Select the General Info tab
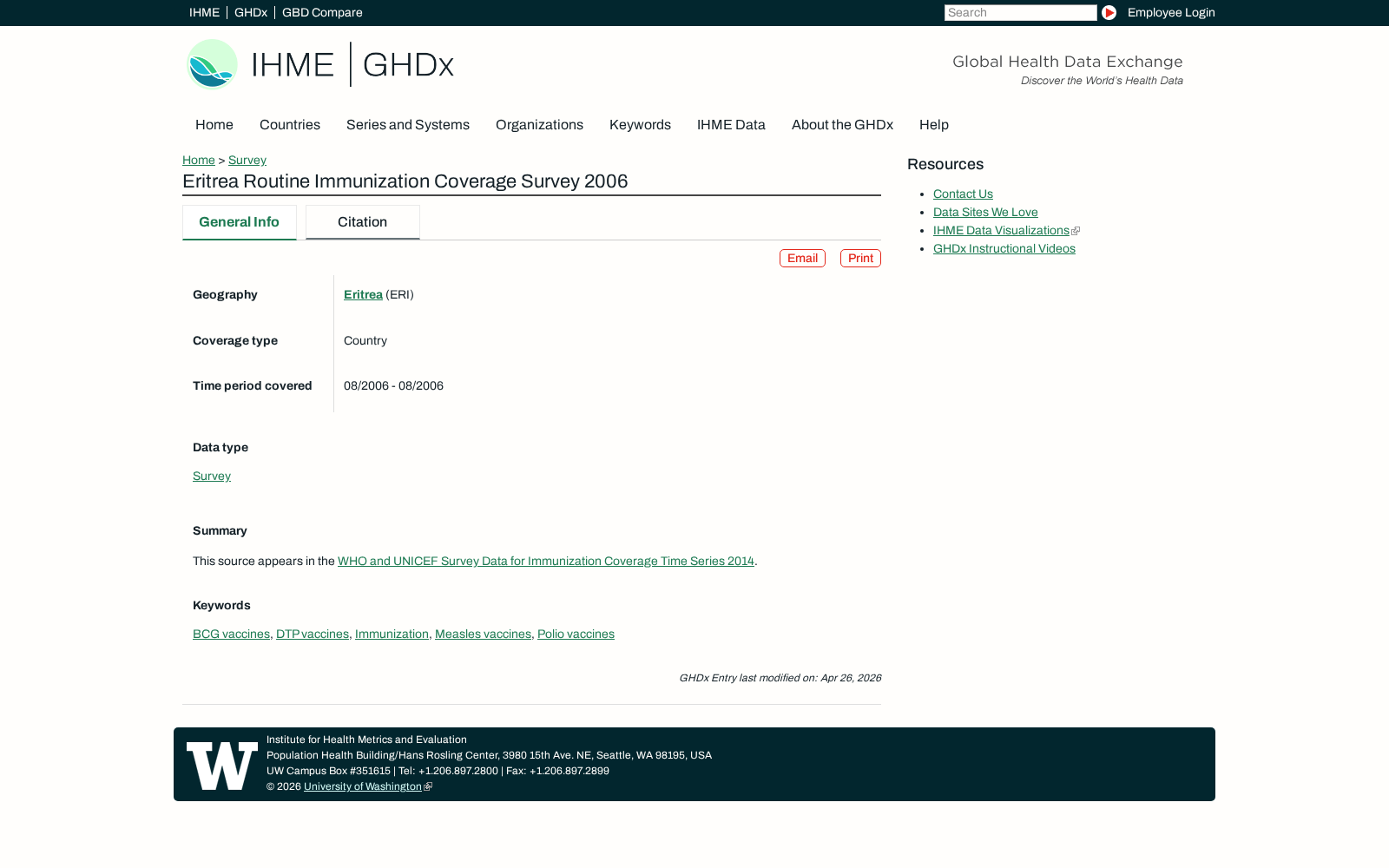Viewport: 1389px width, 868px height. [x=240, y=222]
